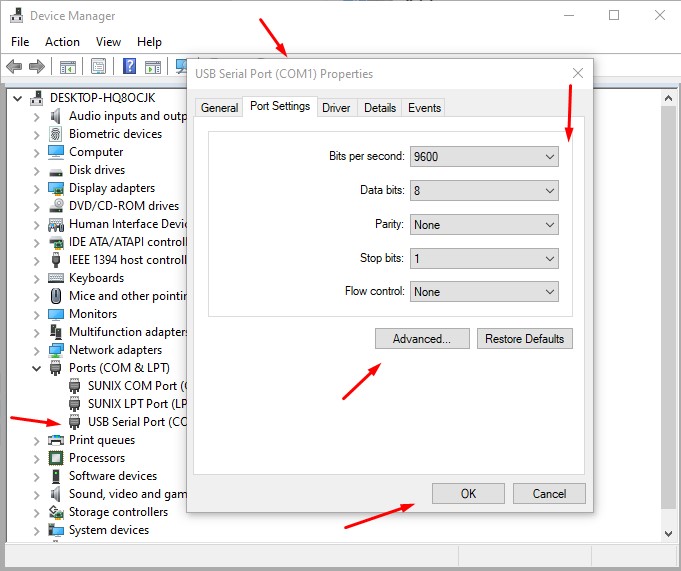Expand the Print queues category
The image size is (681, 571).
point(36,441)
